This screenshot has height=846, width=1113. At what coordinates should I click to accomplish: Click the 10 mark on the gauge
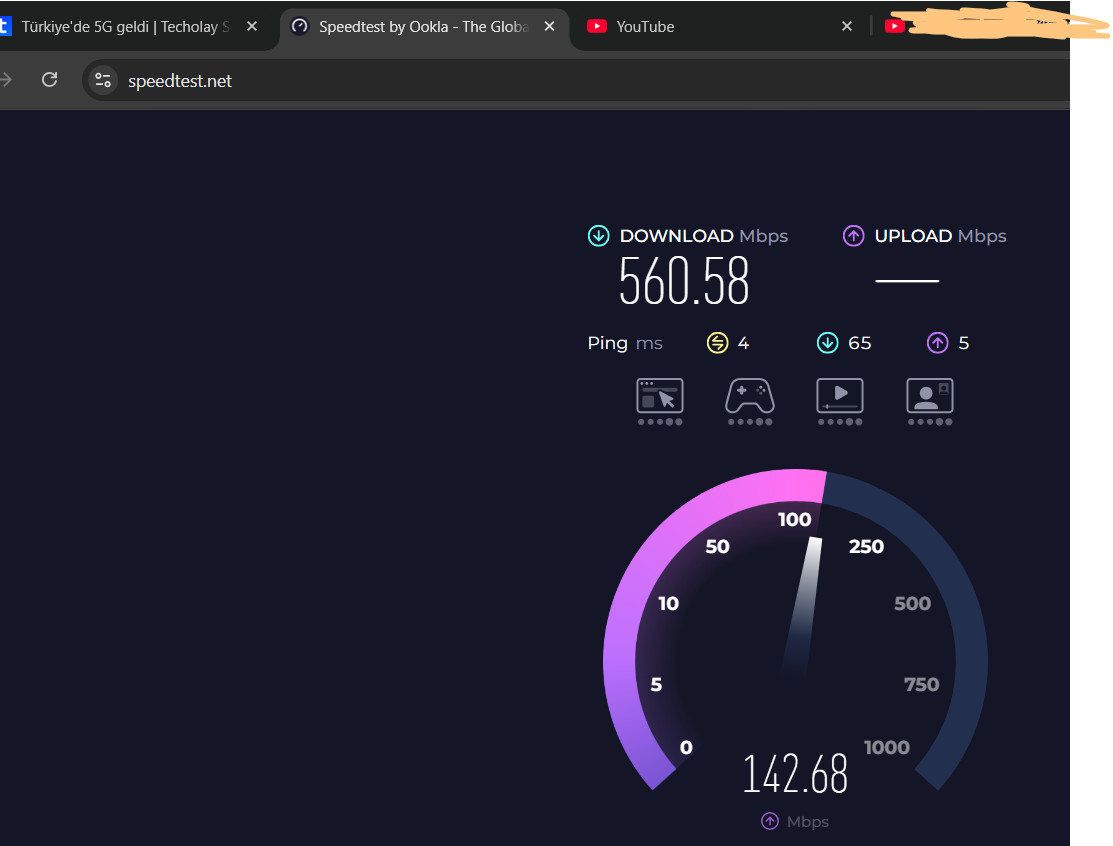click(668, 603)
